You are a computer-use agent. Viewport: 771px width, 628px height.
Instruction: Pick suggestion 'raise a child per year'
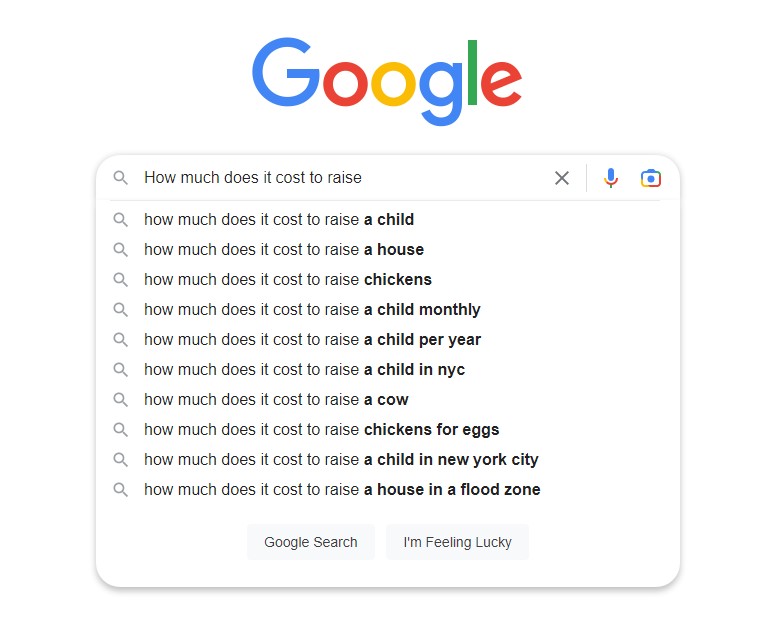tap(387, 339)
